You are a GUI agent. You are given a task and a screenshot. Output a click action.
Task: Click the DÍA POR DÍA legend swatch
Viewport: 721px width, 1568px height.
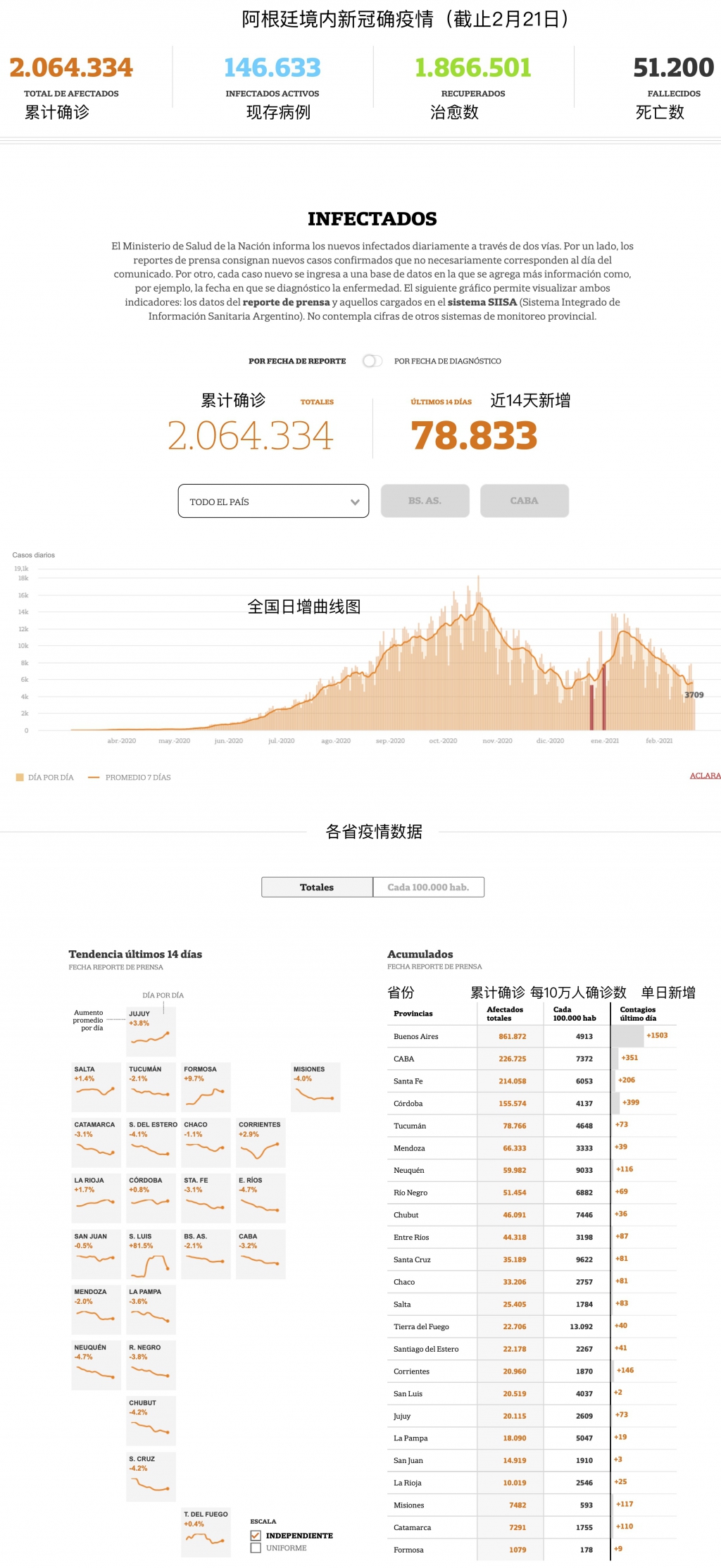click(x=20, y=777)
